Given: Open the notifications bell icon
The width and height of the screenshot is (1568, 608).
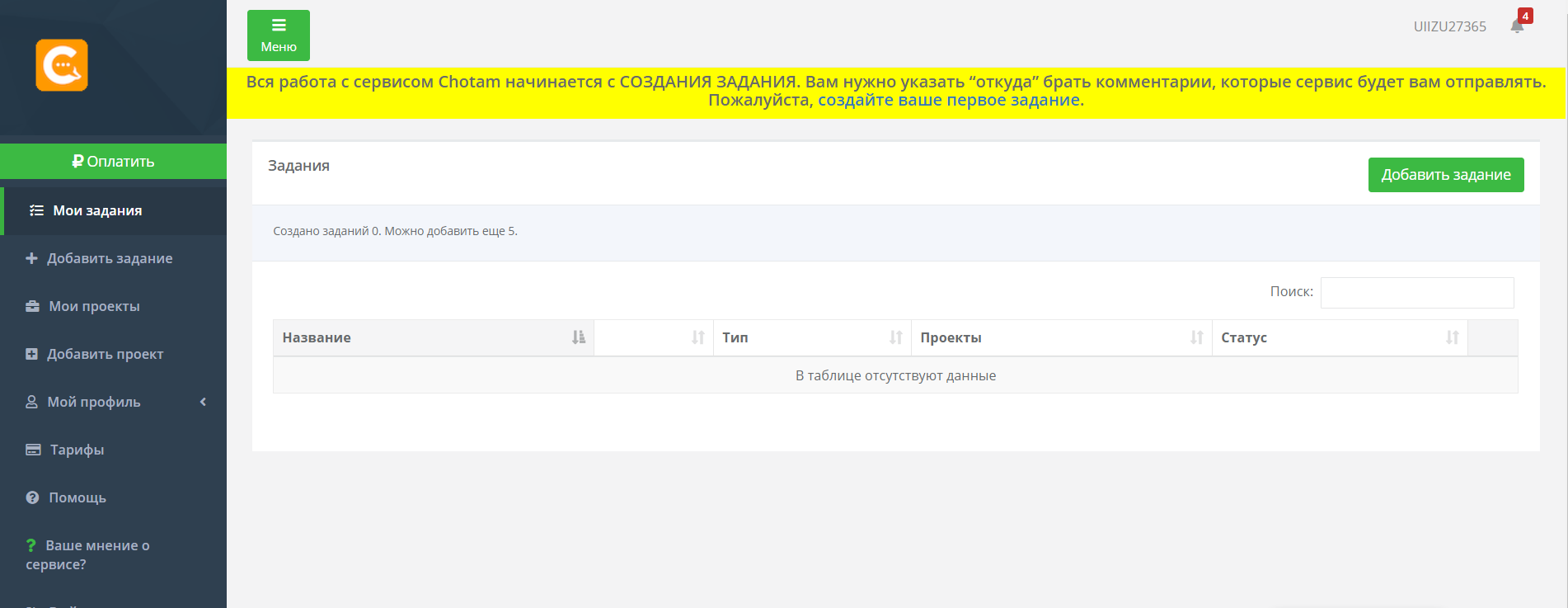Looking at the screenshot, I should (x=1517, y=26).
